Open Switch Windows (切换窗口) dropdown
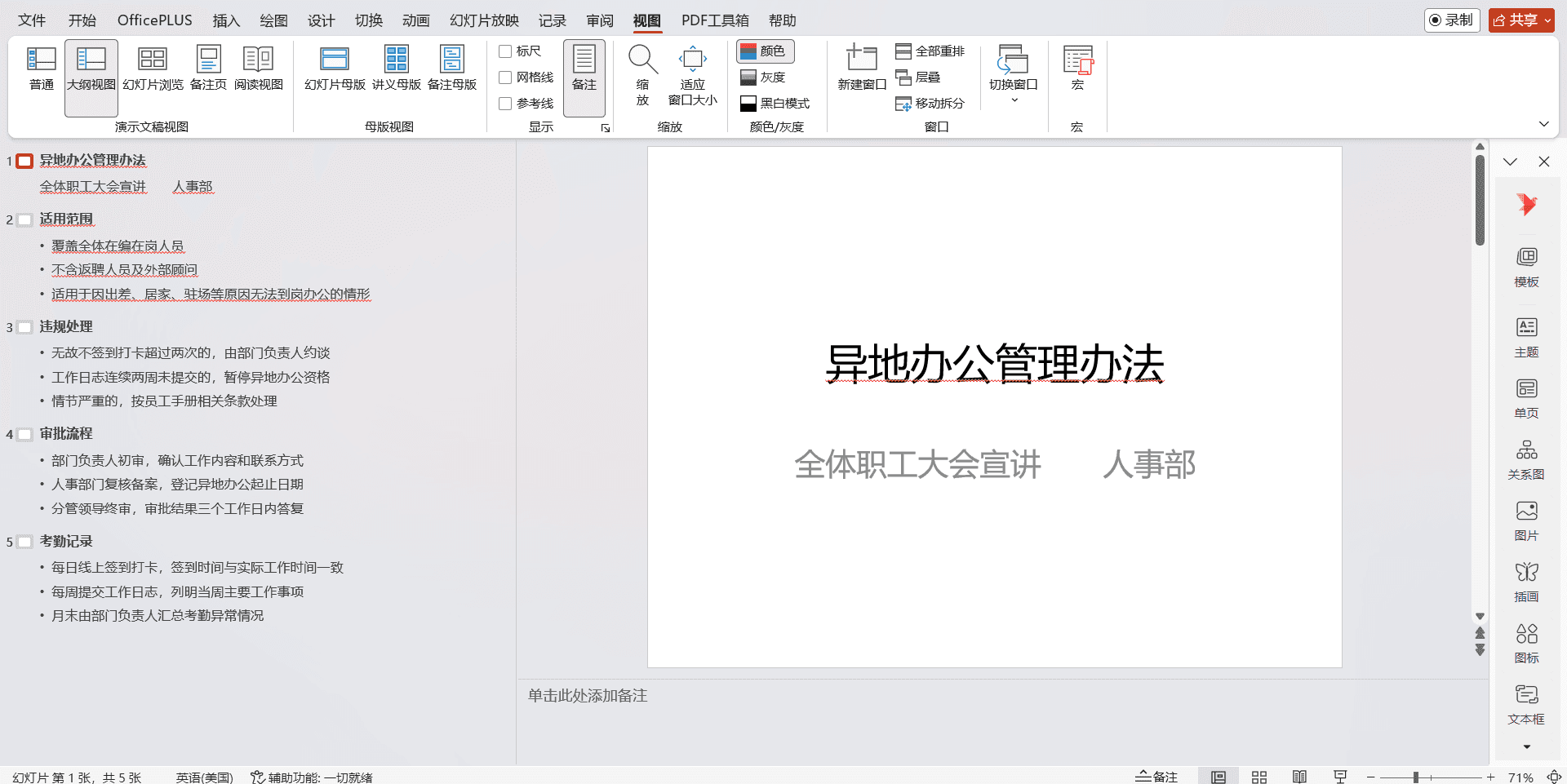Viewport: 1567px width, 784px height. [1014, 75]
